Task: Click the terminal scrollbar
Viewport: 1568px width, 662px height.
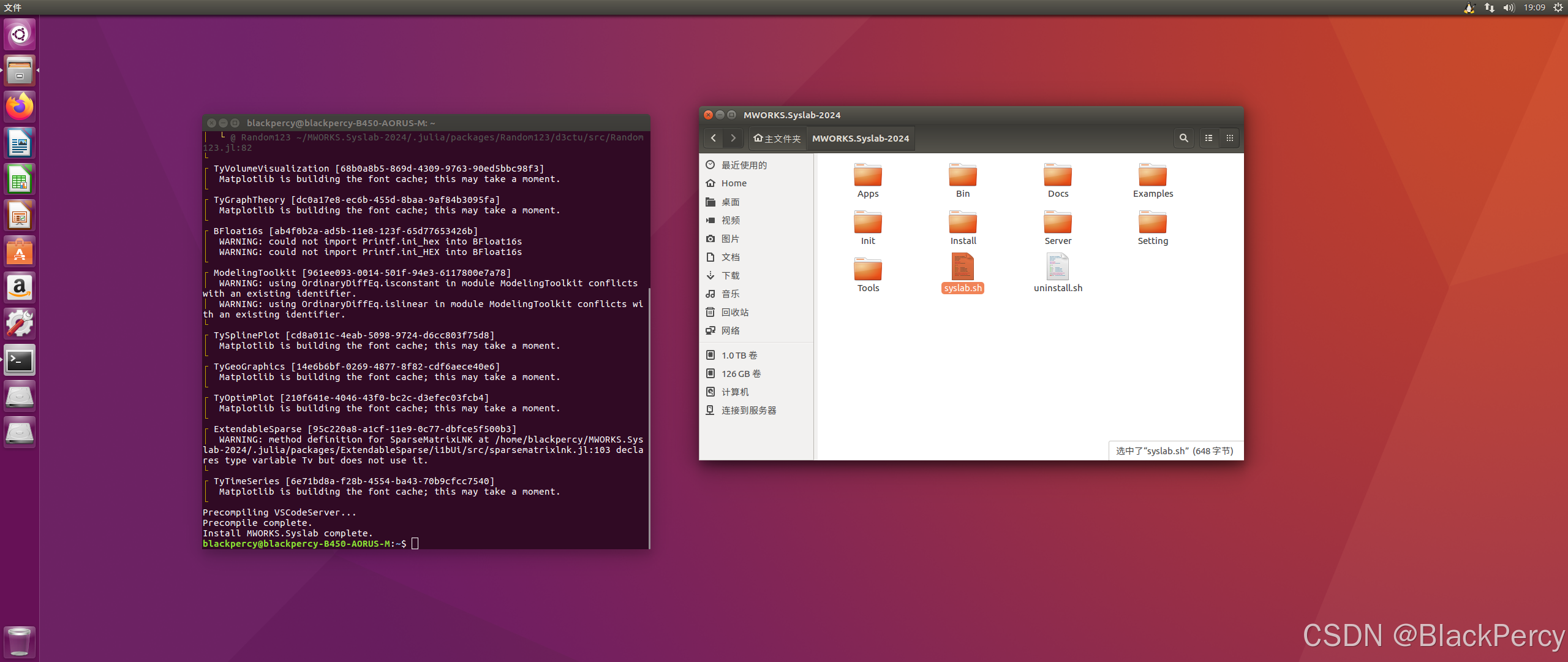Action: tap(649, 418)
